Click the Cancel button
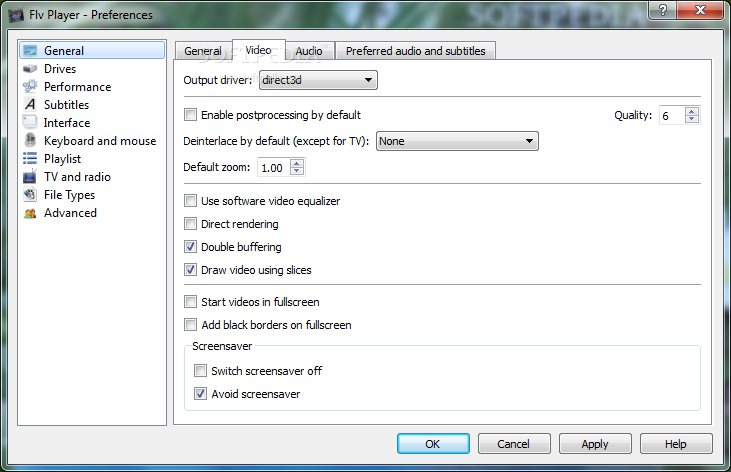Viewport: 731px width, 472px height. click(x=514, y=444)
